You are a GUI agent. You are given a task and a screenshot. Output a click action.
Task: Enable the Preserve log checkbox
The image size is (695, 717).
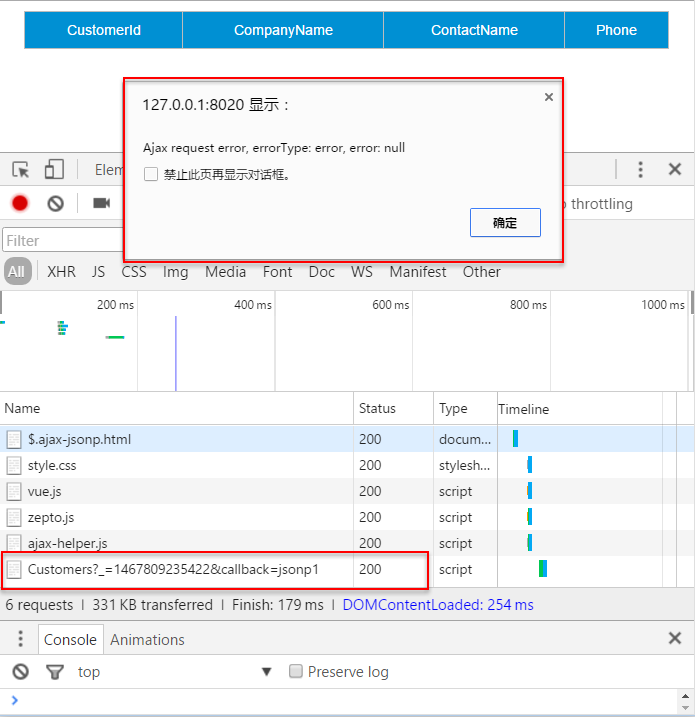[x=295, y=671]
